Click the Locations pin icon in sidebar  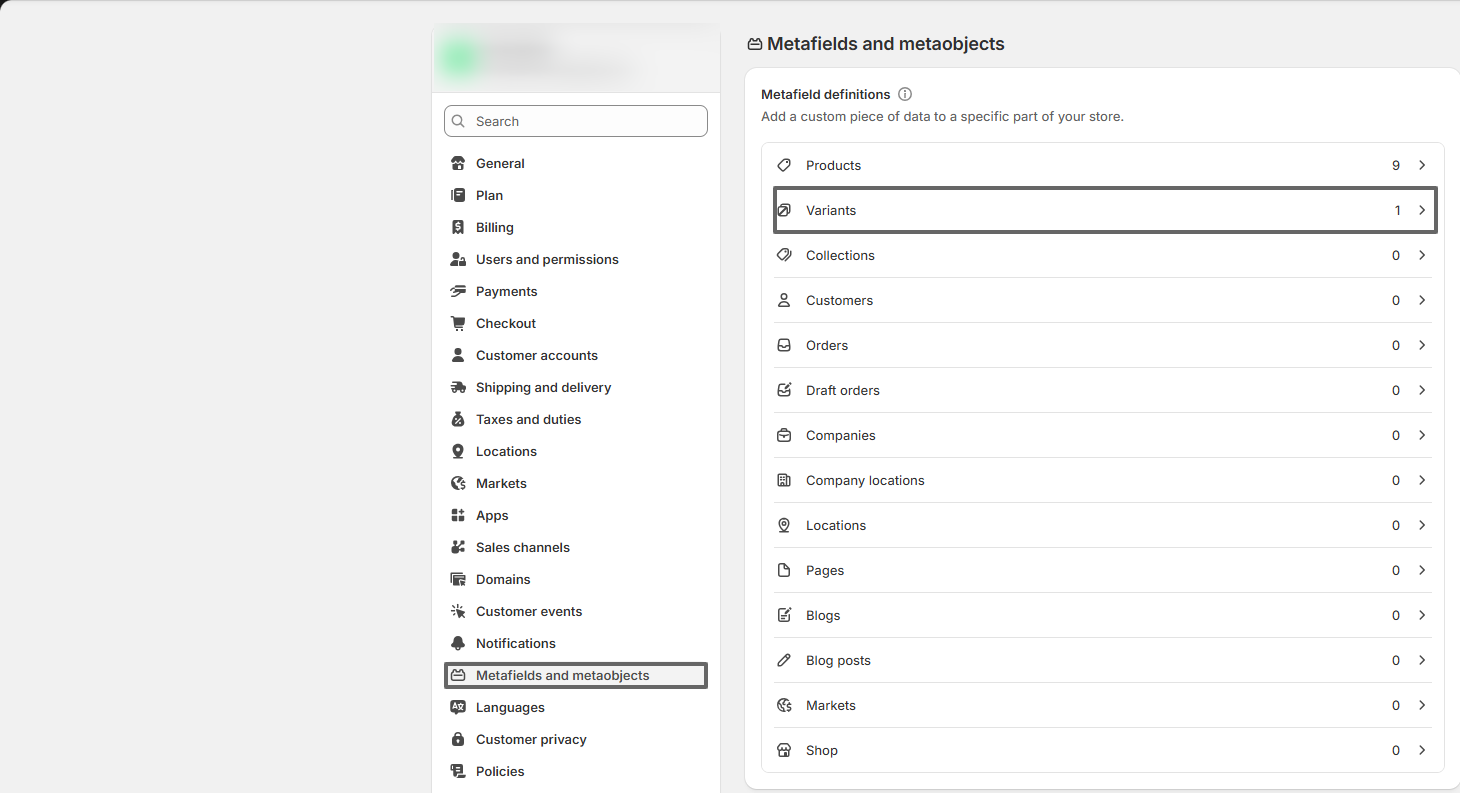pos(458,452)
